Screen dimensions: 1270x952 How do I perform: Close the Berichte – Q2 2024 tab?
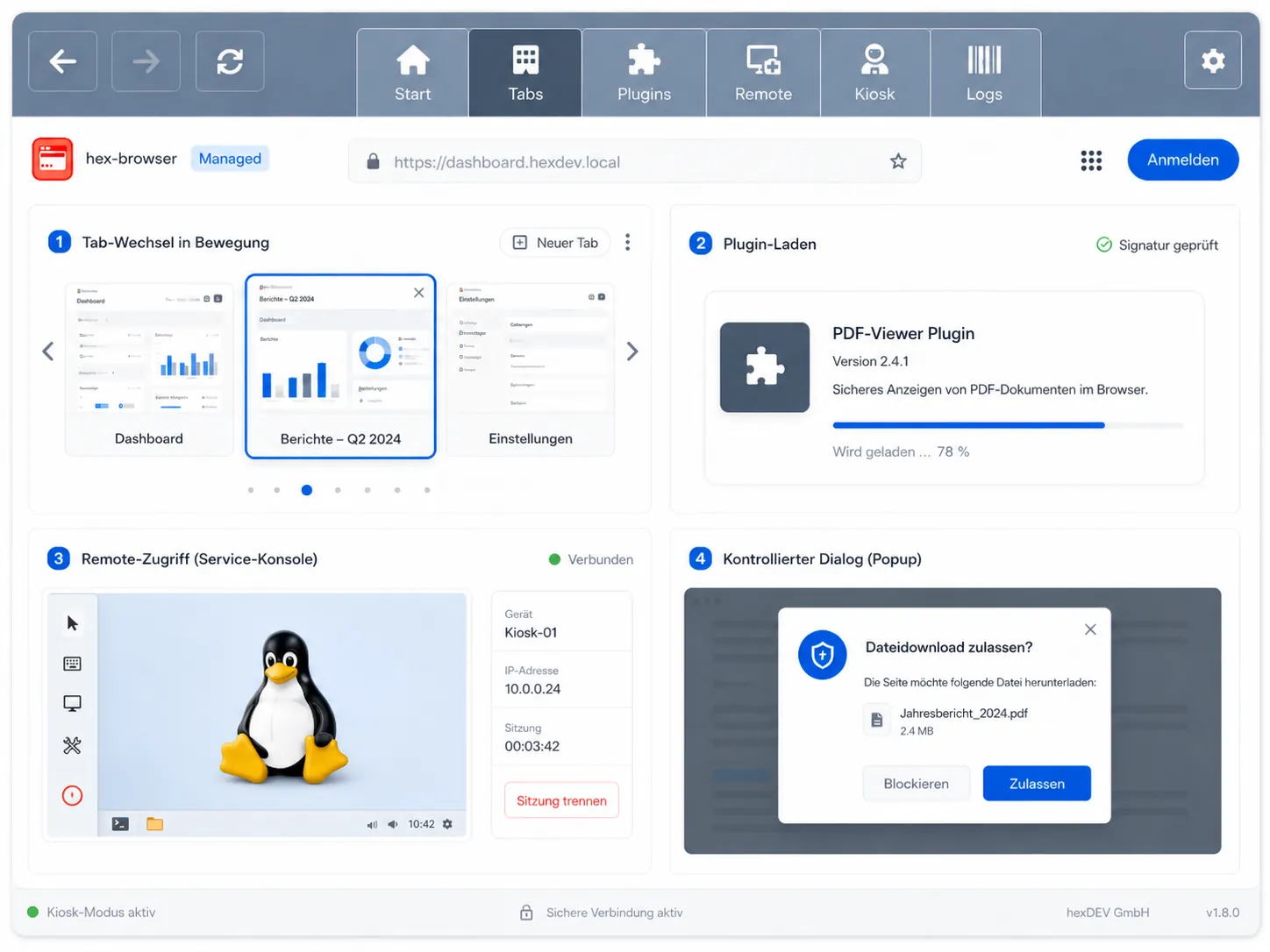pos(419,293)
